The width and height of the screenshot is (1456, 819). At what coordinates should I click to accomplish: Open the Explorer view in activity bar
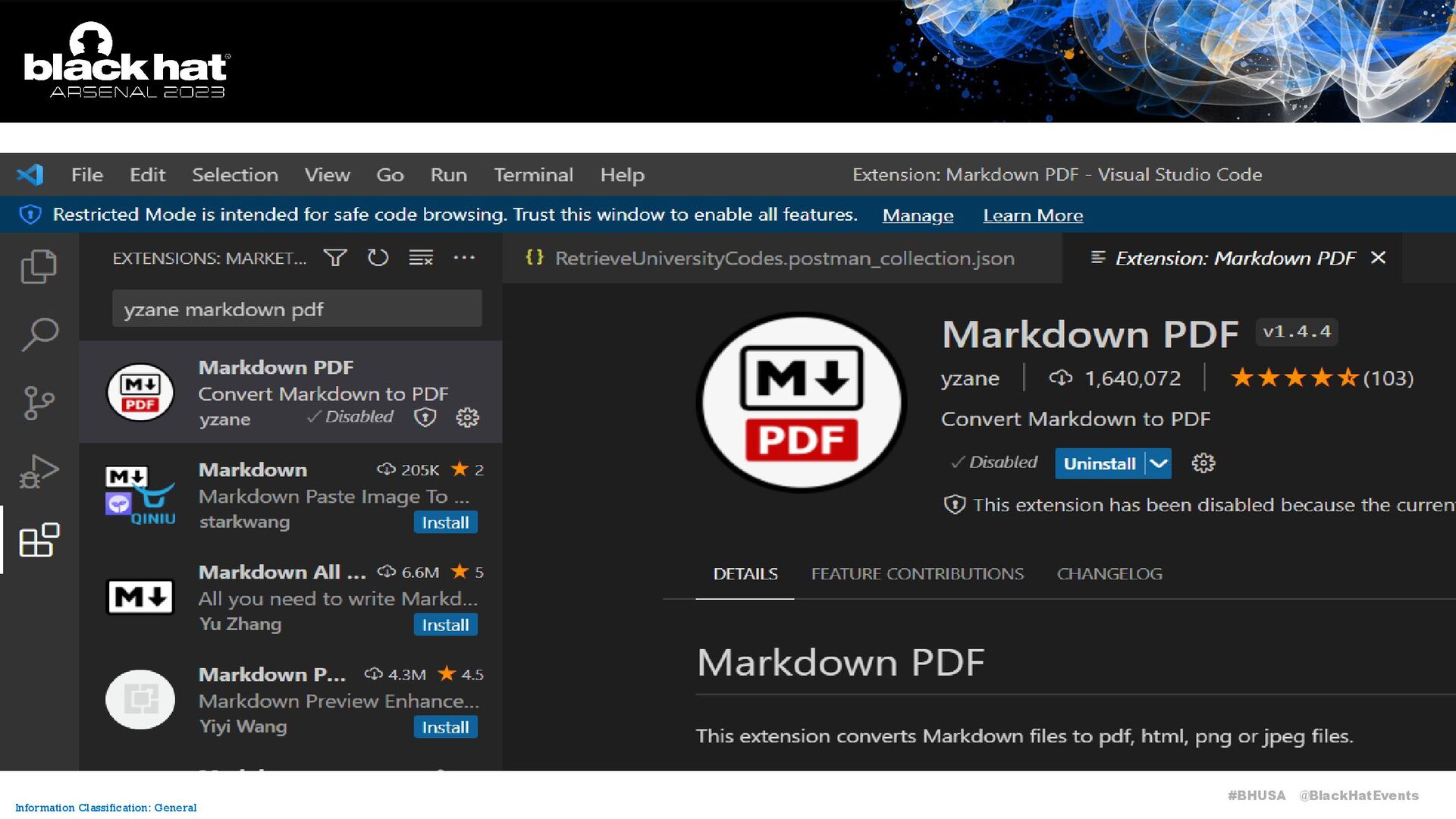39,266
